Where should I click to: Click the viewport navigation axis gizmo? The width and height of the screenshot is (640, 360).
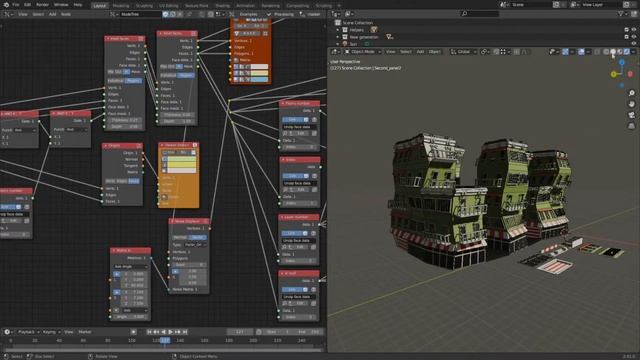(622, 73)
